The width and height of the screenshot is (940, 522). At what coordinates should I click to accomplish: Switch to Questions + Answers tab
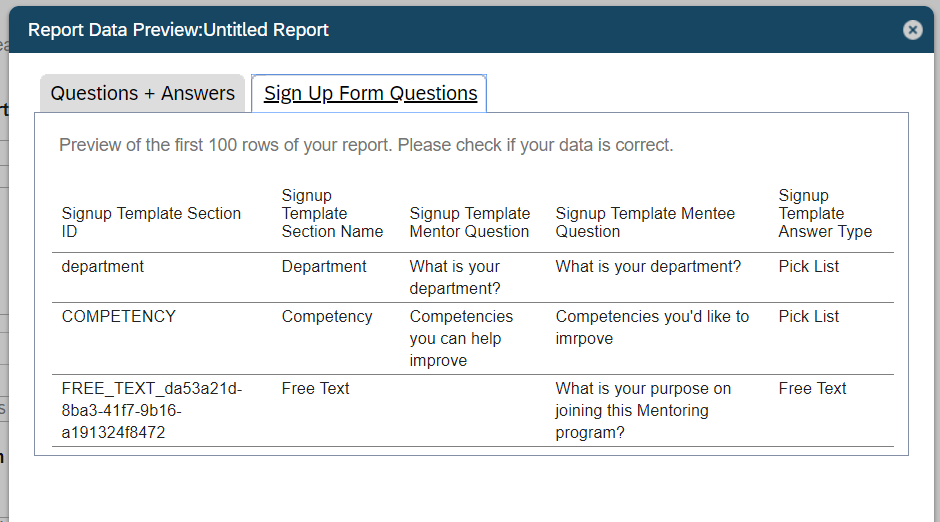pos(143,93)
